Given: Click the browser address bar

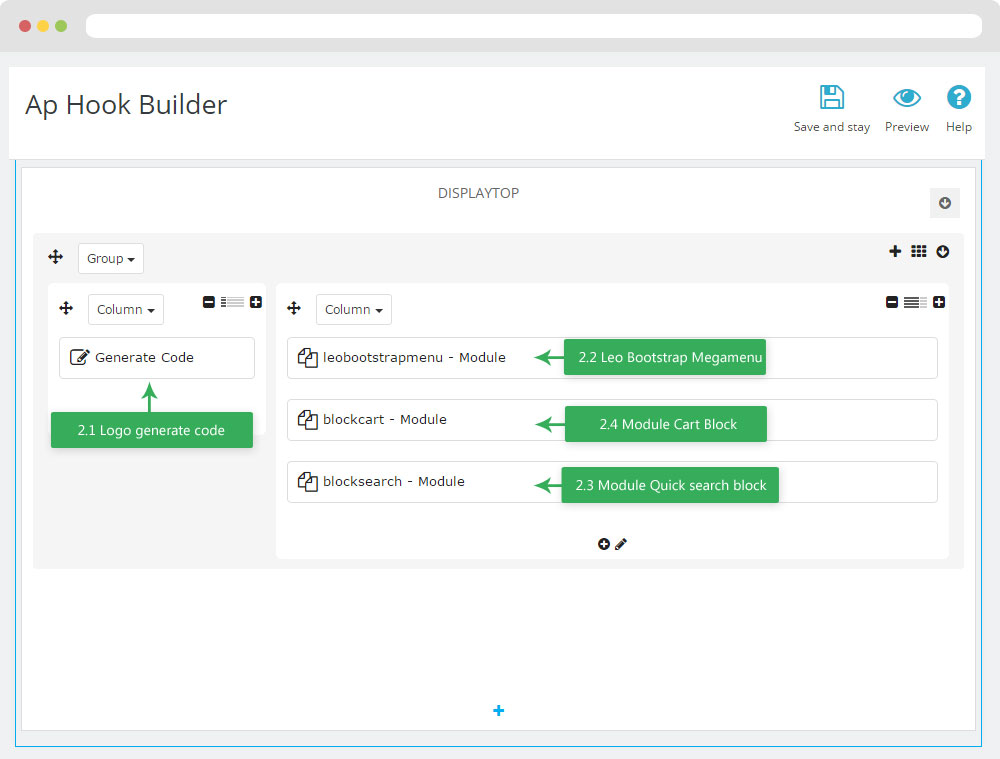Looking at the screenshot, I should coord(534,26).
